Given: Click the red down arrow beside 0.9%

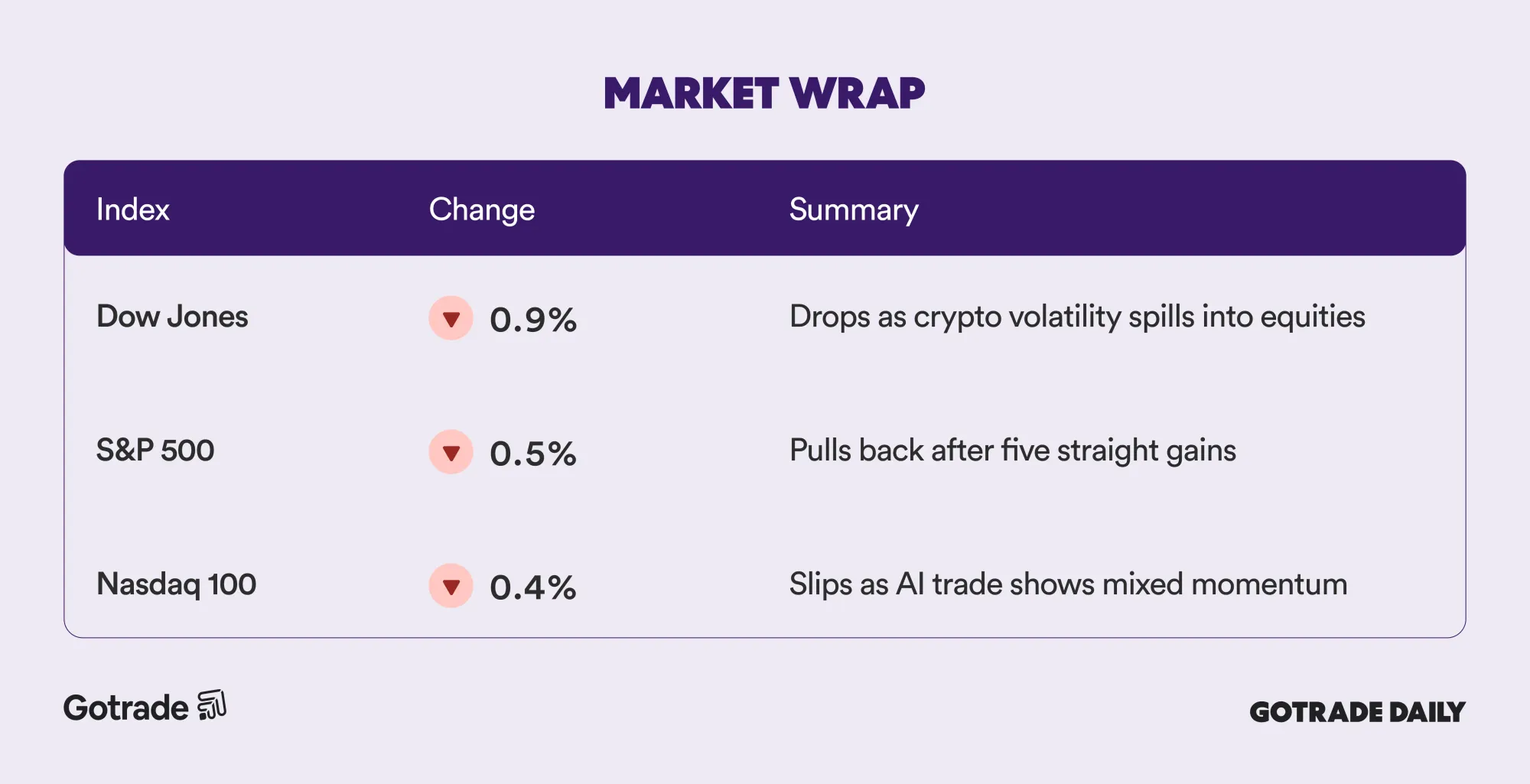Looking at the screenshot, I should click(x=451, y=318).
